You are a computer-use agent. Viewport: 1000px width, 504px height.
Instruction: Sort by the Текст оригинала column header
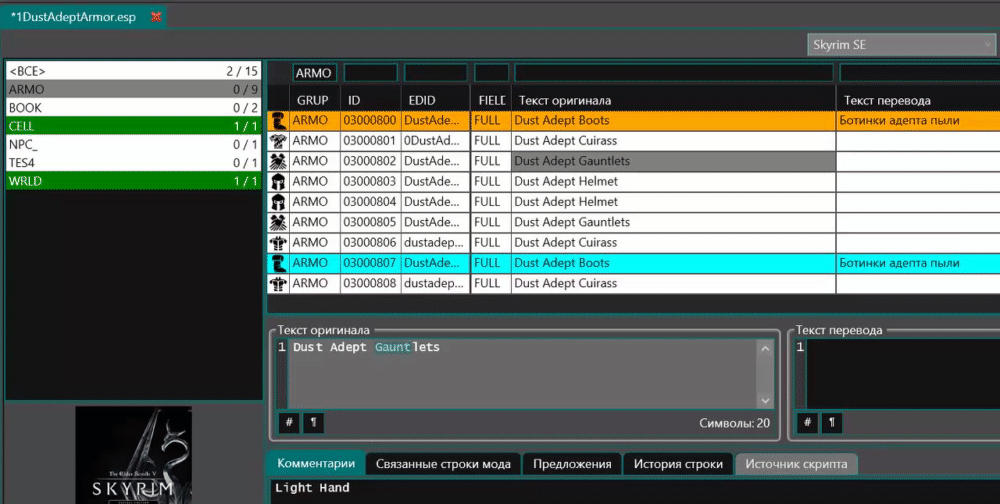[673, 100]
